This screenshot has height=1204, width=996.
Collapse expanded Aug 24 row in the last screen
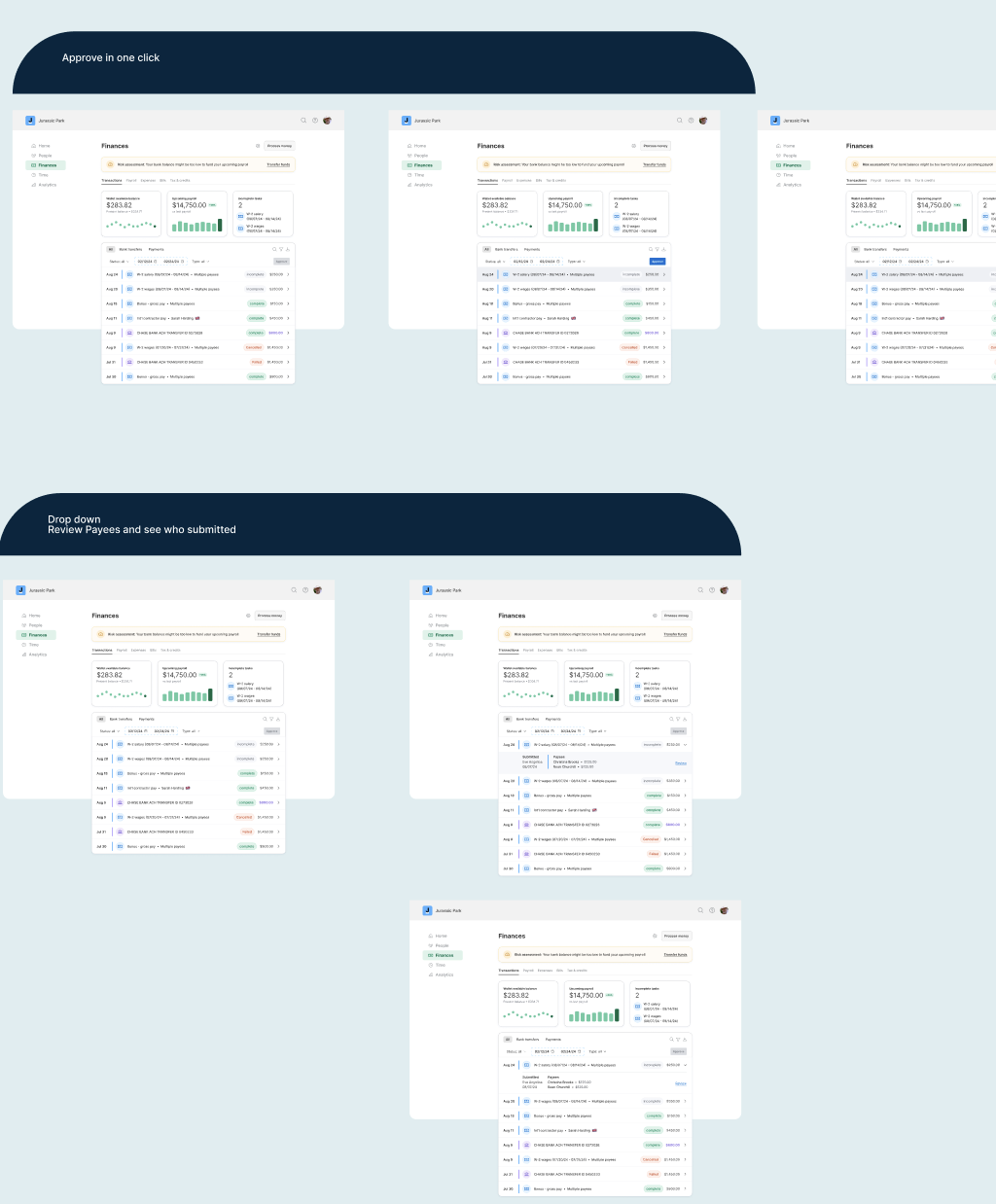[x=685, y=1065]
